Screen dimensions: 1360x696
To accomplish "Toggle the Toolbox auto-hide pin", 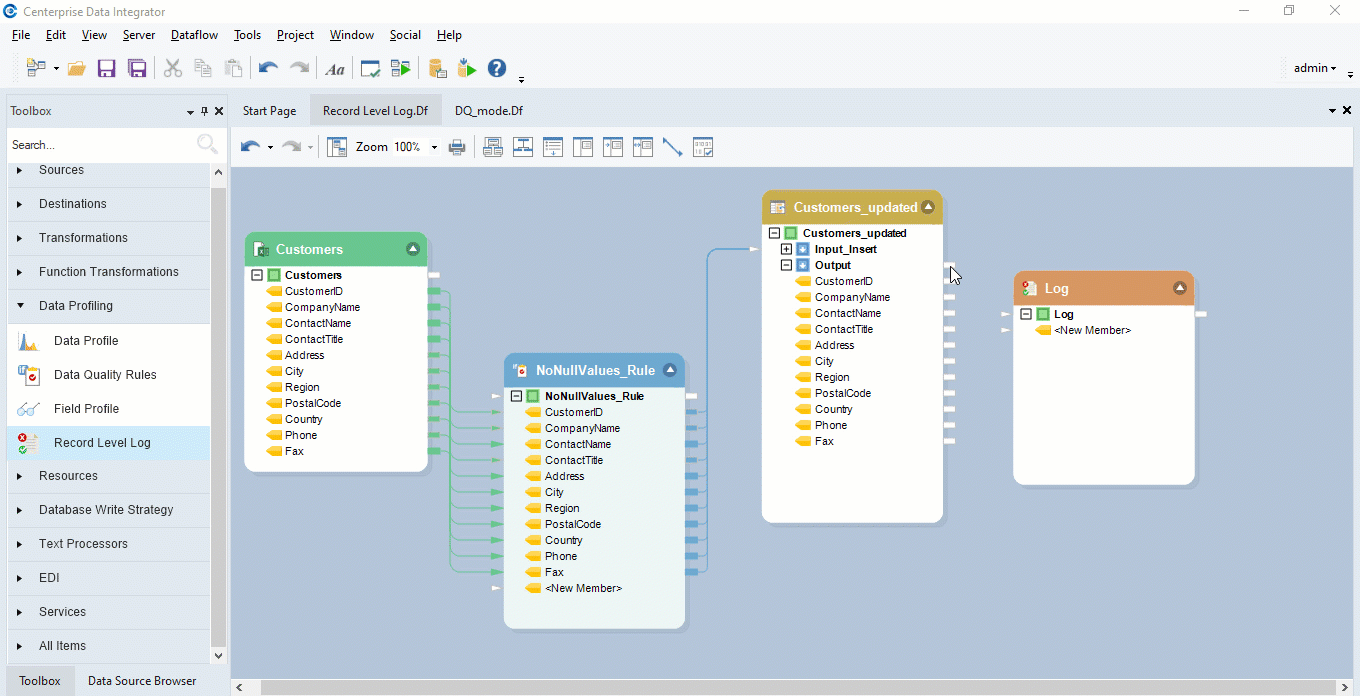I will [204, 111].
